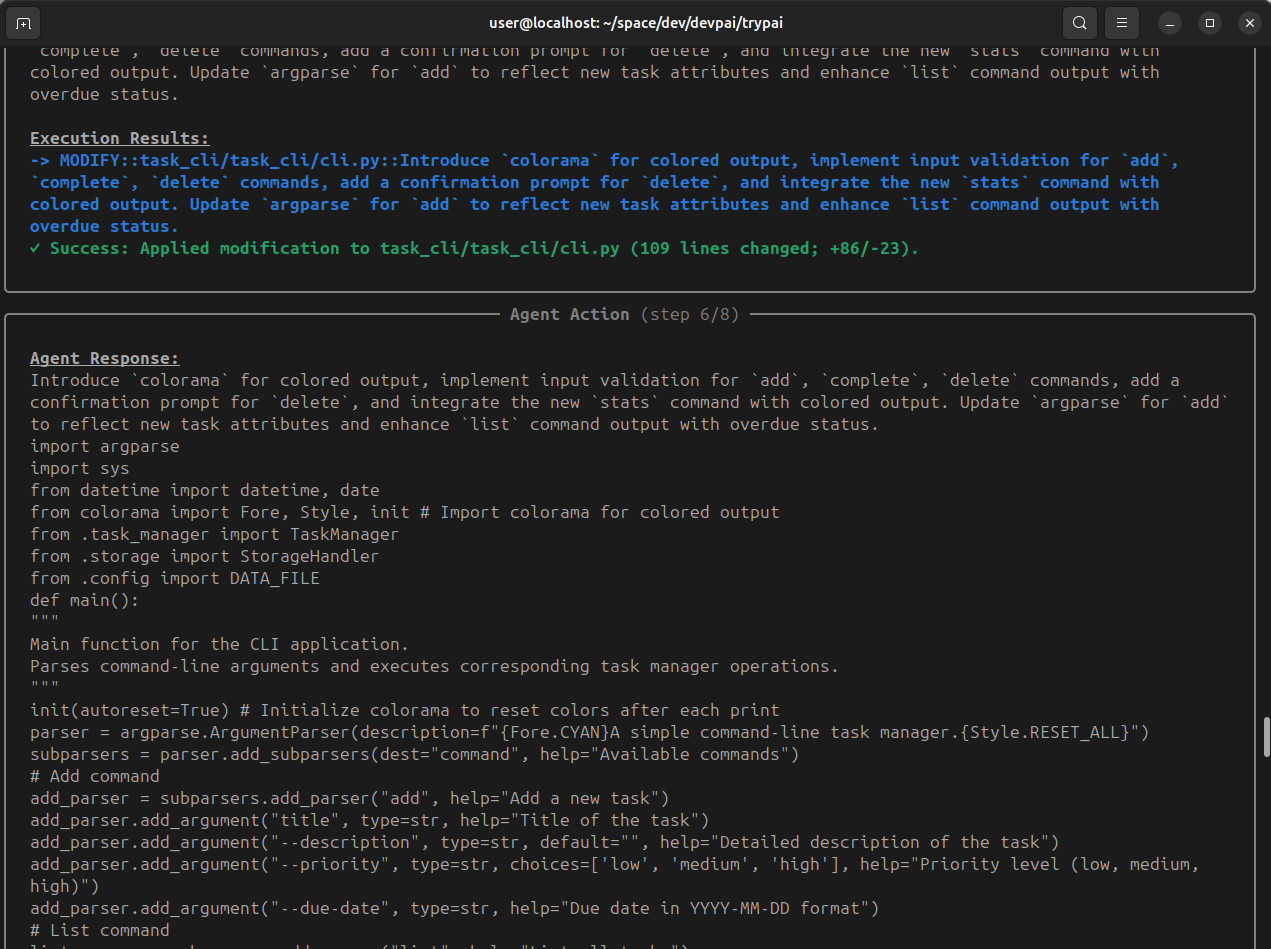
Task: Maximize the terminal window
Action: coord(1210,22)
